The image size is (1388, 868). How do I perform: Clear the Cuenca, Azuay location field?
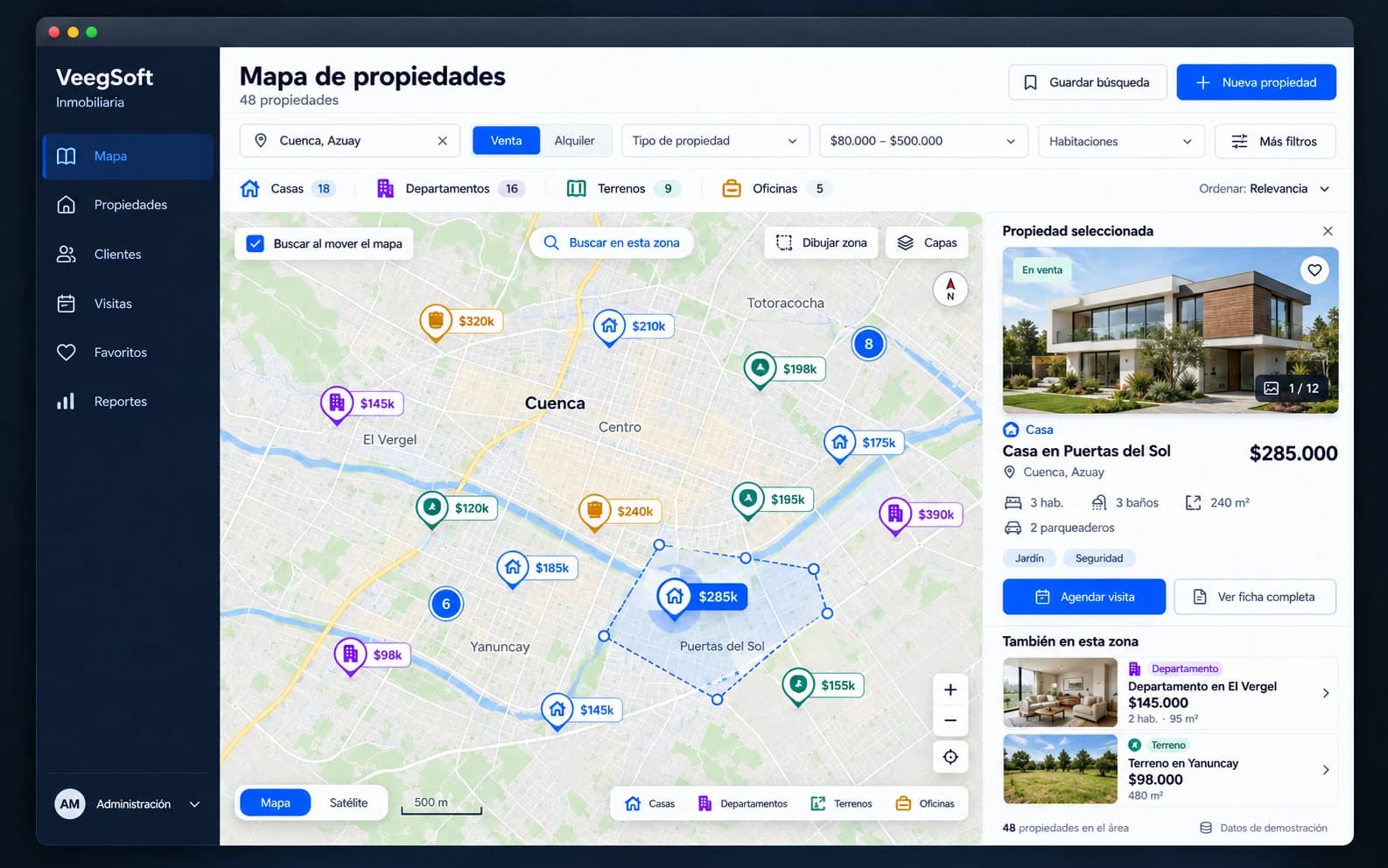[x=442, y=141]
